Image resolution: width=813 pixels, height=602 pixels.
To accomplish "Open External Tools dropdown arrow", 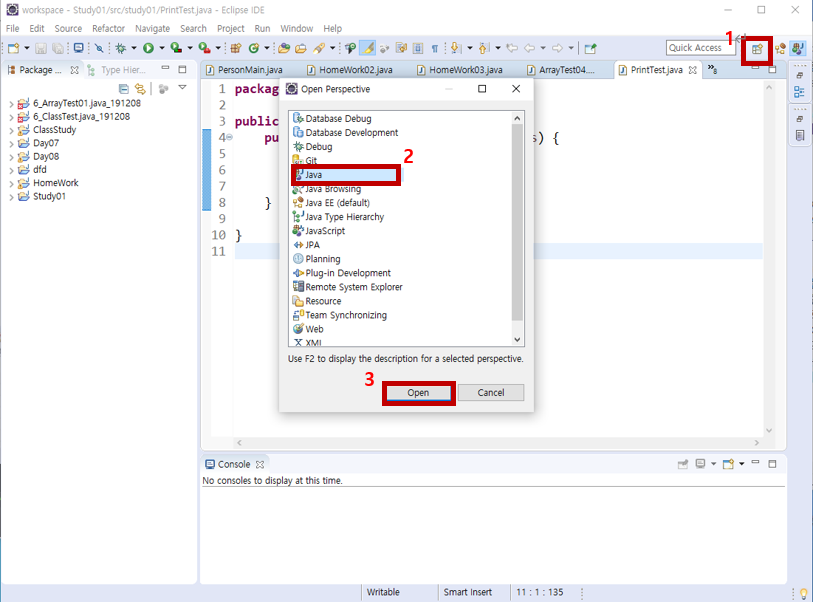I will [x=218, y=48].
